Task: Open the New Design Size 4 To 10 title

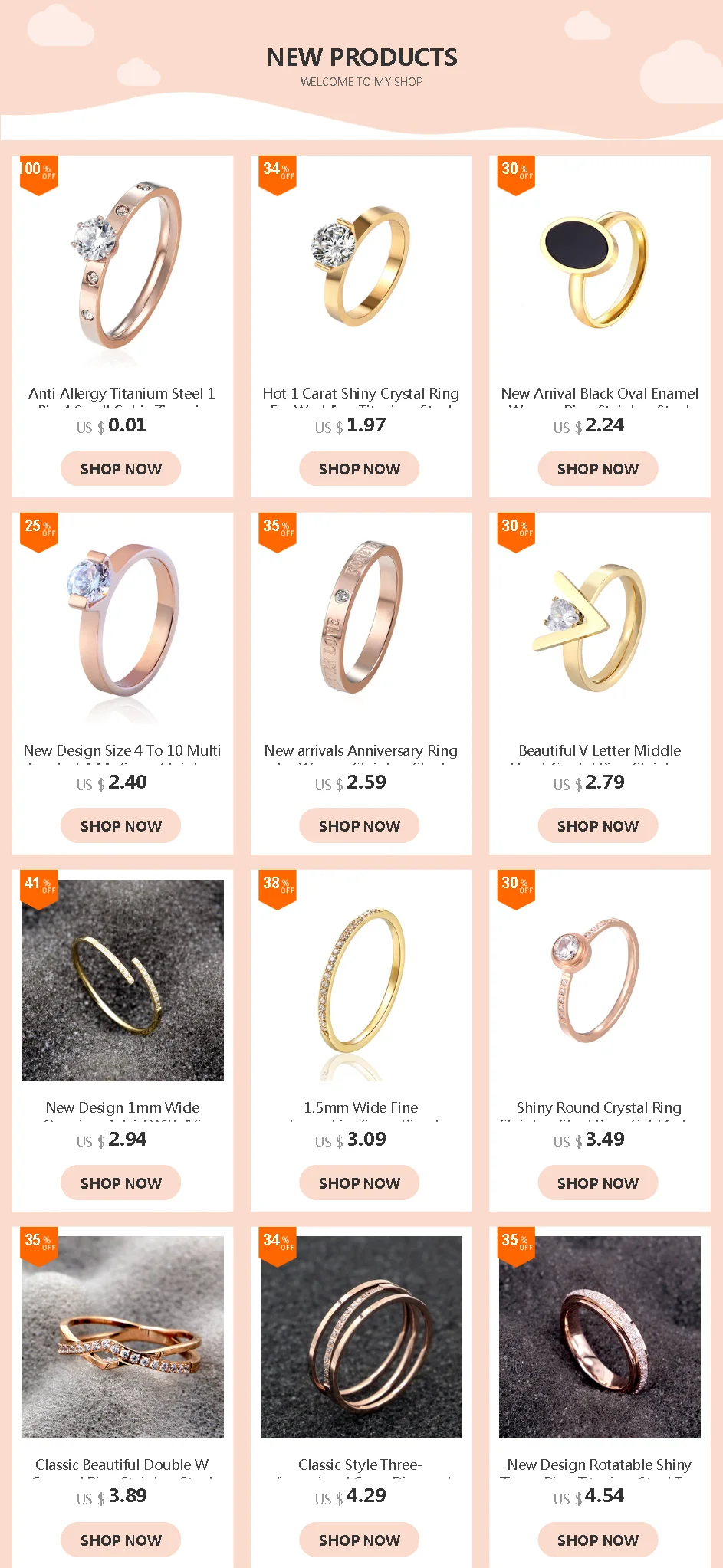Action: (x=122, y=751)
